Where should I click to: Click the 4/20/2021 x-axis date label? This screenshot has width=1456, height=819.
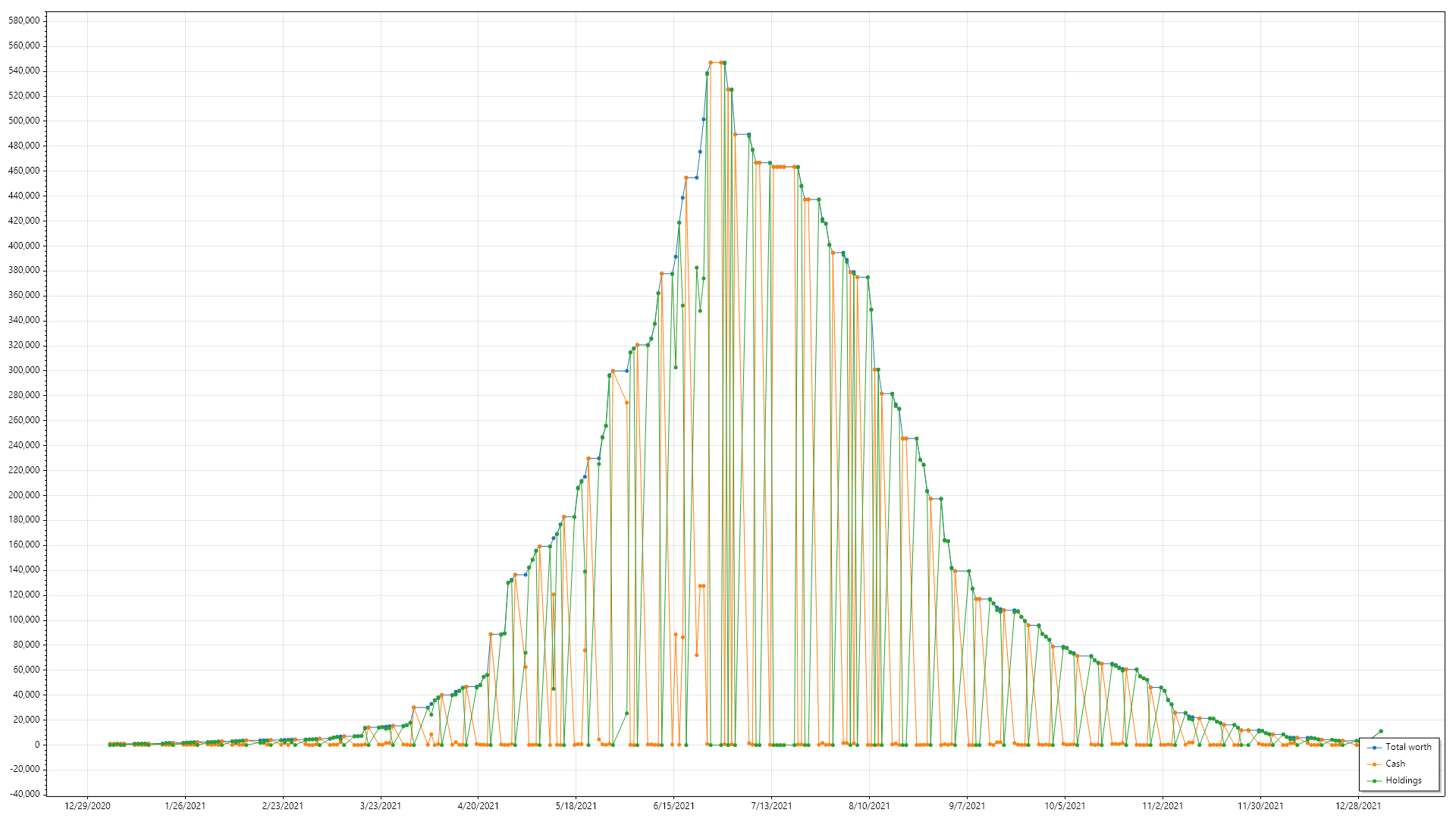(x=478, y=806)
